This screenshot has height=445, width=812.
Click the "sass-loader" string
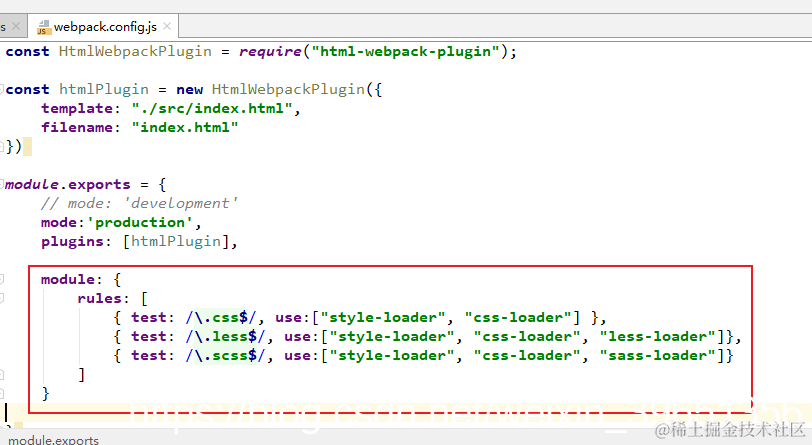[658, 355]
